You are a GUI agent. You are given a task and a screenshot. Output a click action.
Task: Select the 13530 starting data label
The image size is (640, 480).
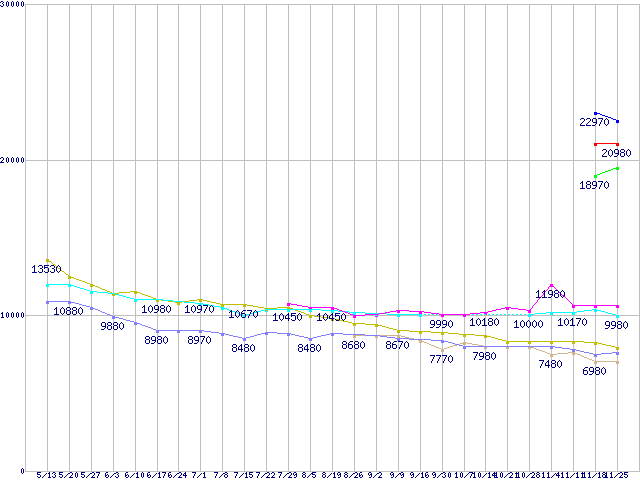(x=47, y=269)
